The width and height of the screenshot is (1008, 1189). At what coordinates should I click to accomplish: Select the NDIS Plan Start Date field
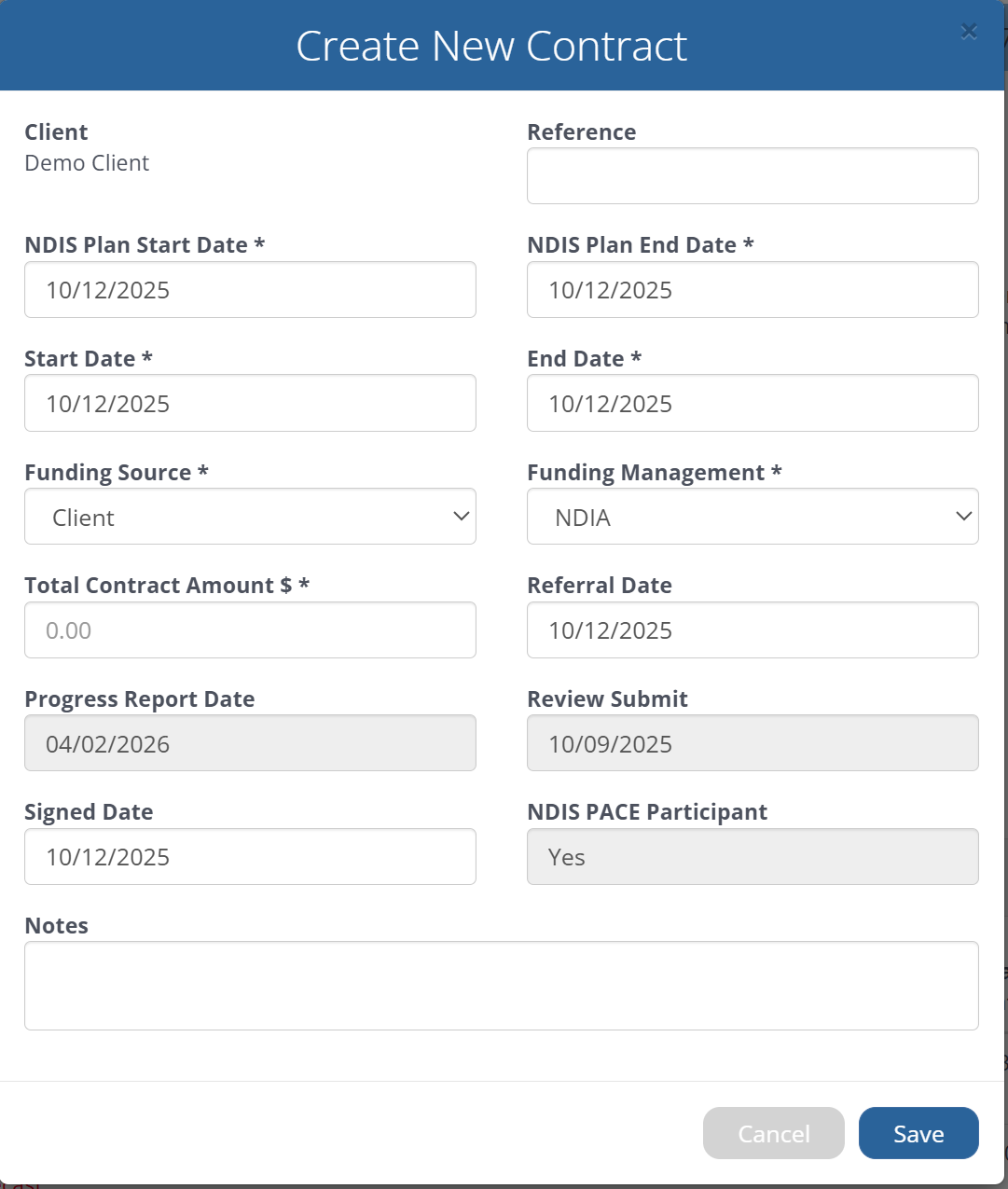pos(250,290)
